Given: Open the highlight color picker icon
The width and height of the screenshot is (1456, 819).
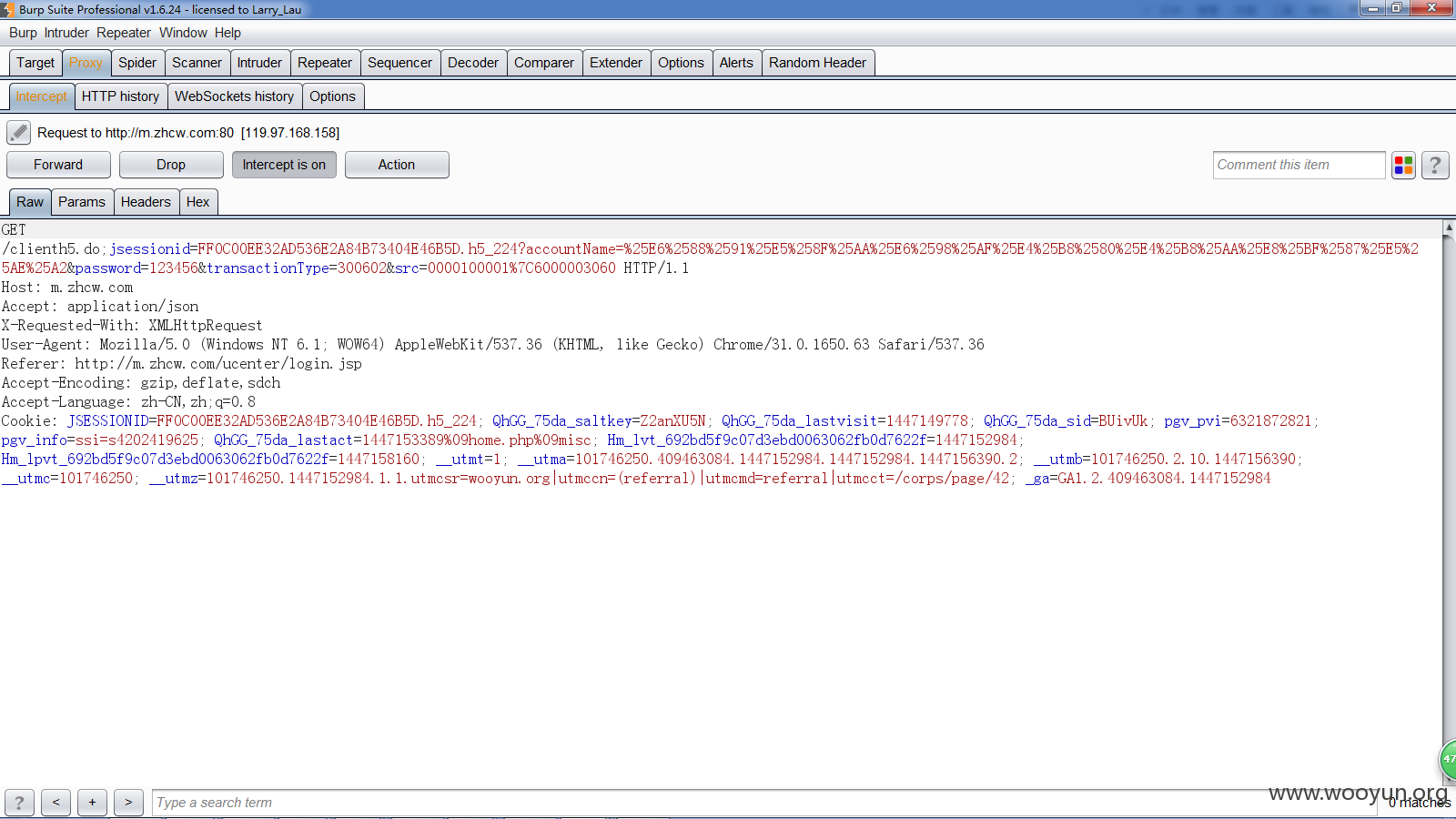Looking at the screenshot, I should (1403, 166).
